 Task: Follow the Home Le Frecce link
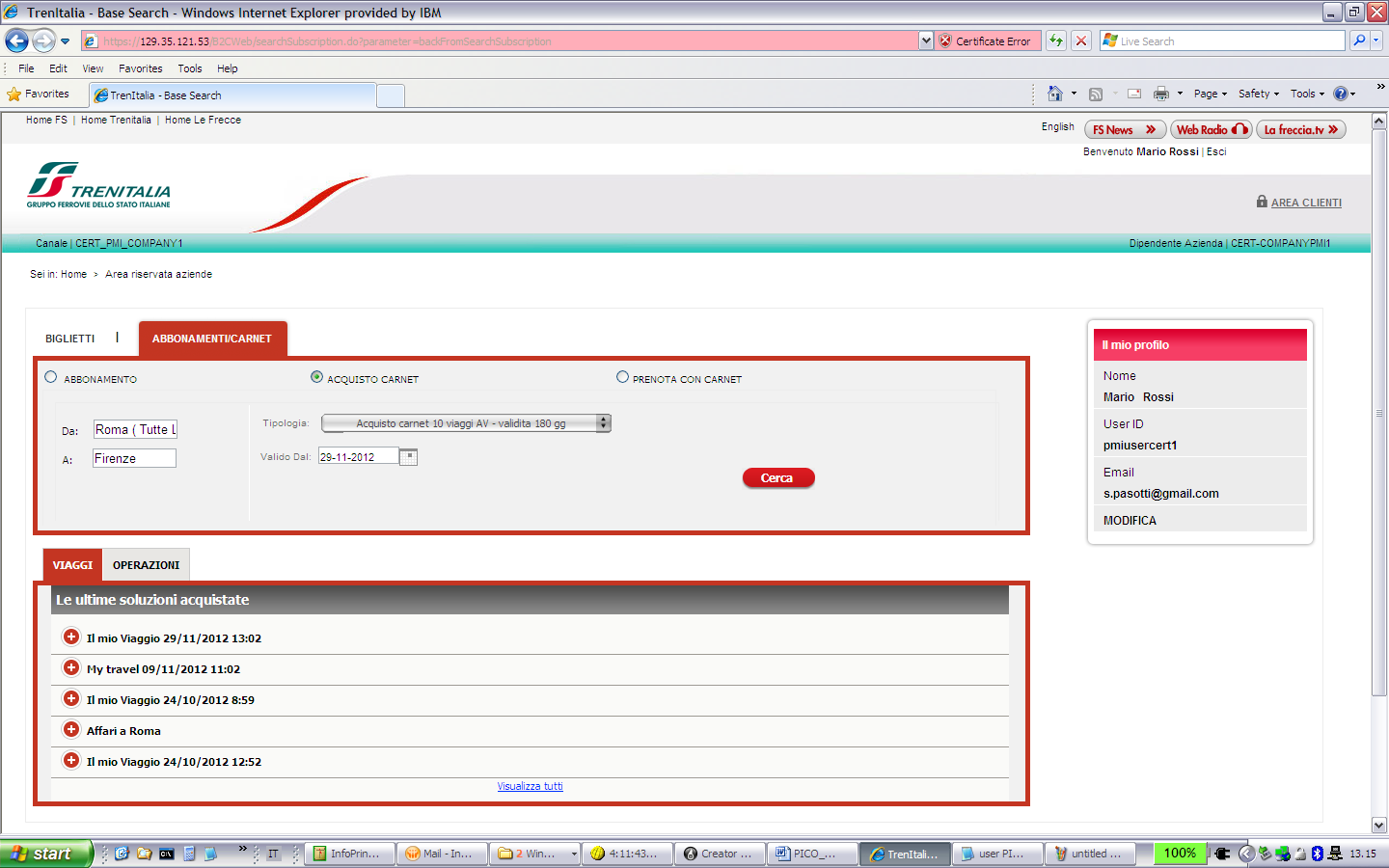(203, 120)
